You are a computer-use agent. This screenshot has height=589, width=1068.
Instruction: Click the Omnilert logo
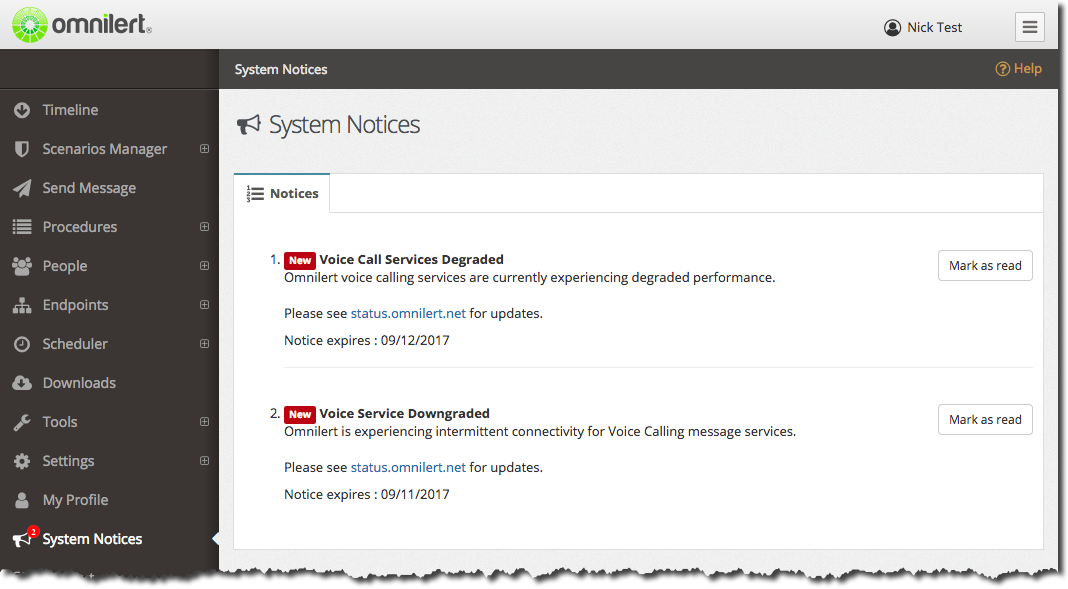pyautogui.click(x=82, y=25)
